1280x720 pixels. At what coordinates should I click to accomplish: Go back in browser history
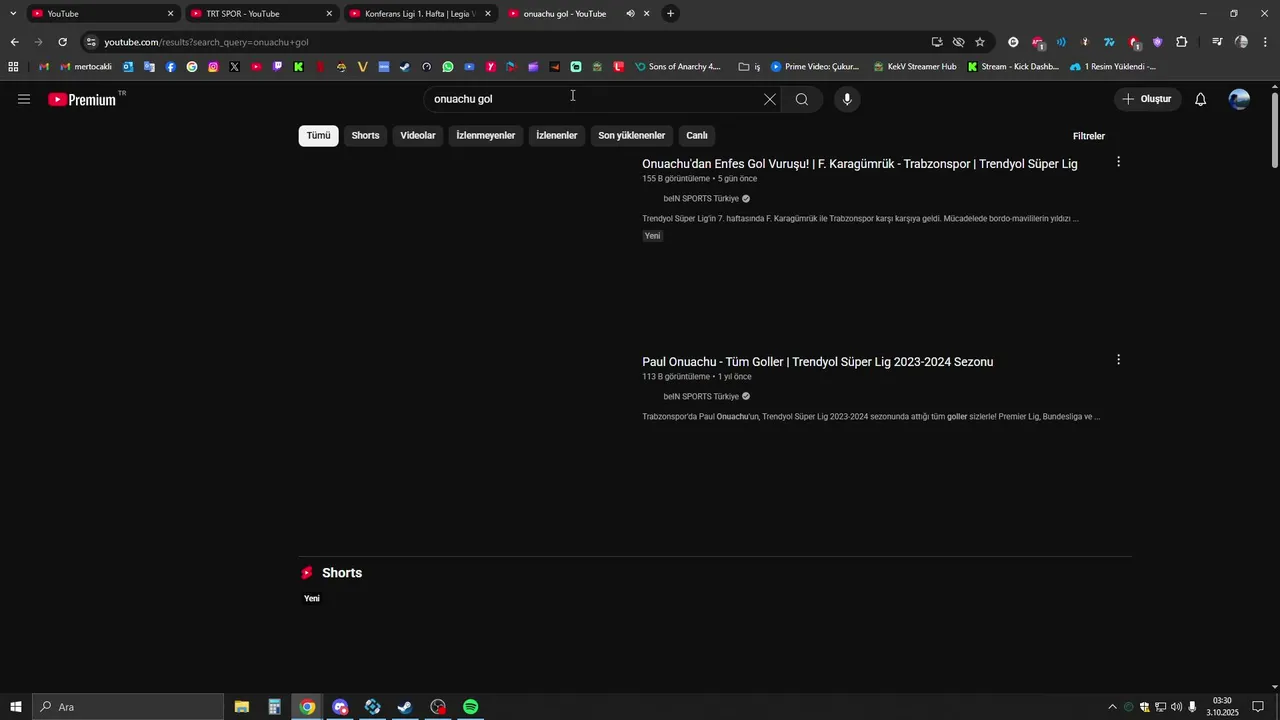tap(14, 42)
